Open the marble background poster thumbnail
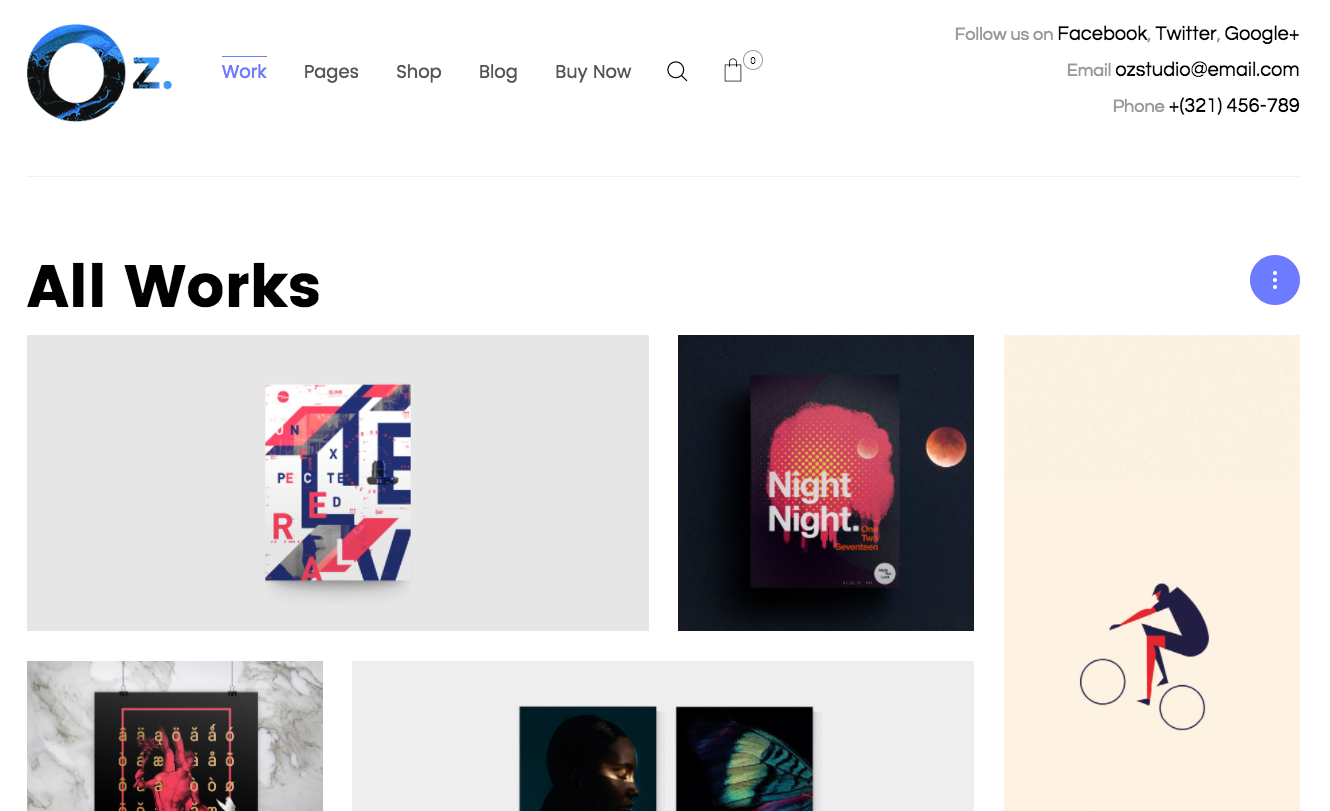Image resolution: width=1330 pixels, height=811 pixels. click(x=175, y=736)
